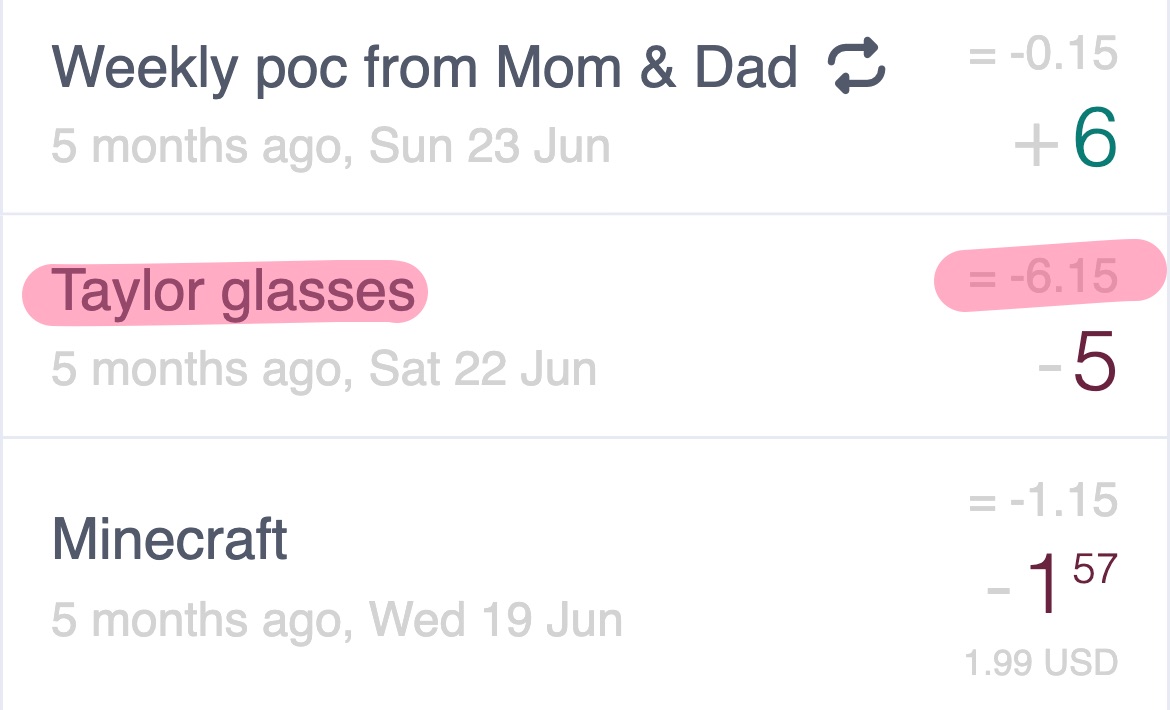Select the Sat 22 Jun date text

click(x=483, y=369)
